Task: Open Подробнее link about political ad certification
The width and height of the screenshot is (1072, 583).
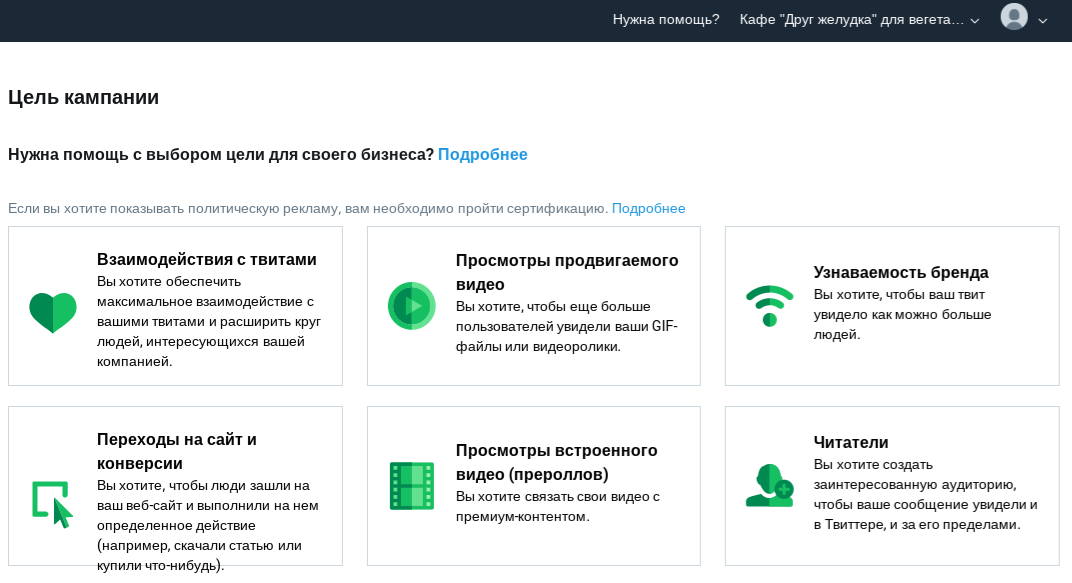Action: tap(648, 208)
